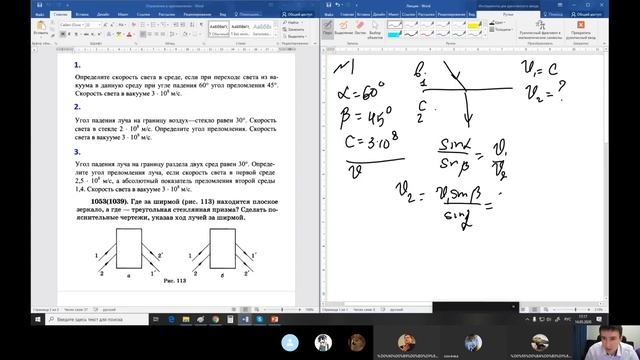Pick the yellow highlighter pen preset
The image size is (640, 360).
click(474, 25)
